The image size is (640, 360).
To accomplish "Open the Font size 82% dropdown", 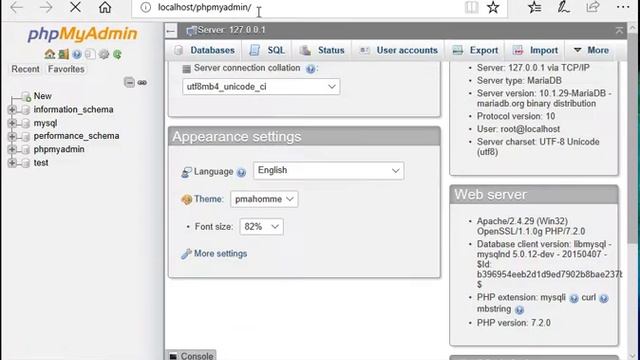I will tap(261, 227).
